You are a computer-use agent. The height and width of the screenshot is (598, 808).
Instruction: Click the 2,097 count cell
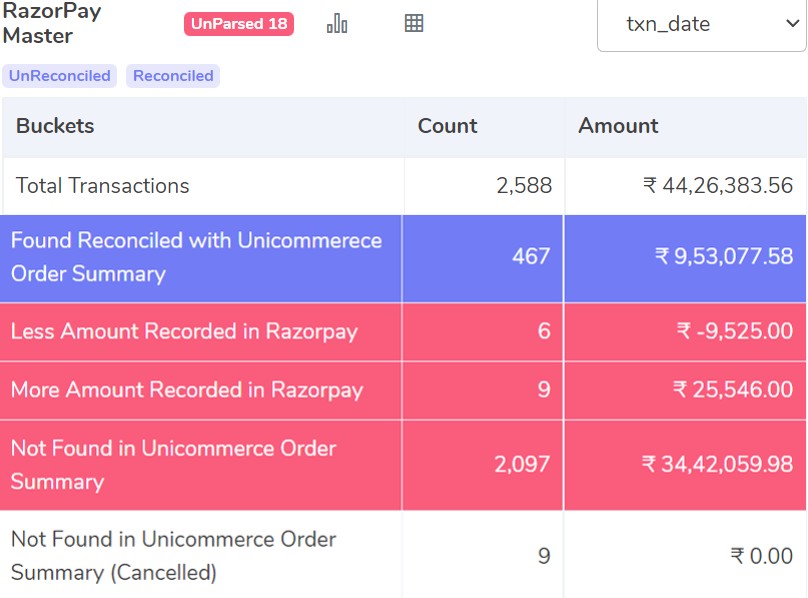[x=482, y=465]
